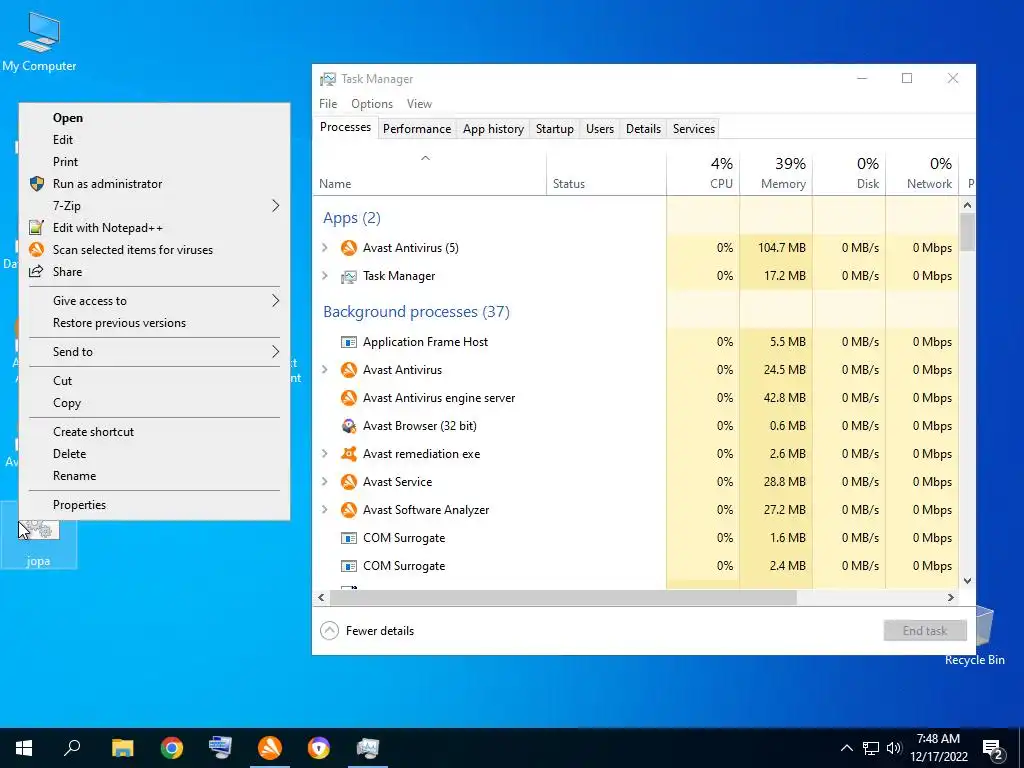The width and height of the screenshot is (1024, 768).
Task: Click the taskbar clock showing 7:48 AM
Action: click(x=938, y=748)
